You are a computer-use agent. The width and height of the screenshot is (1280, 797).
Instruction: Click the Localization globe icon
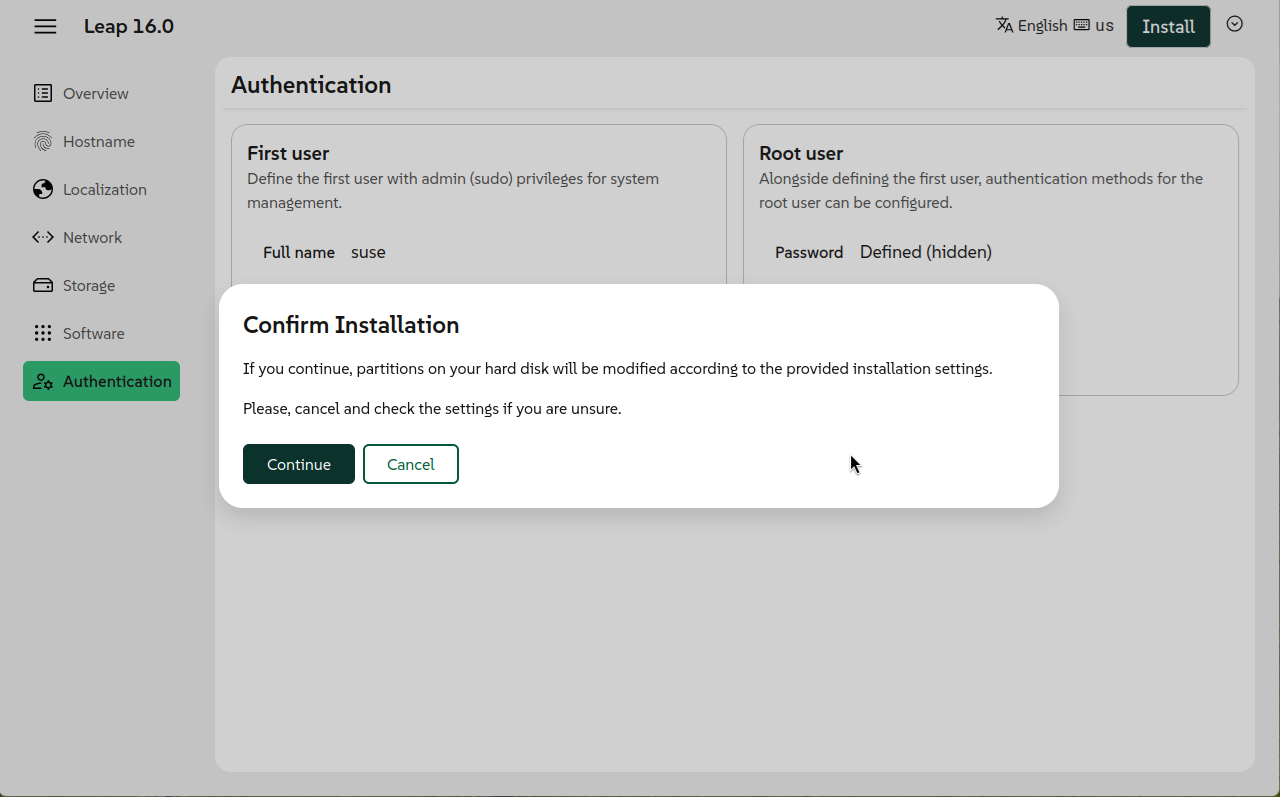click(43, 189)
